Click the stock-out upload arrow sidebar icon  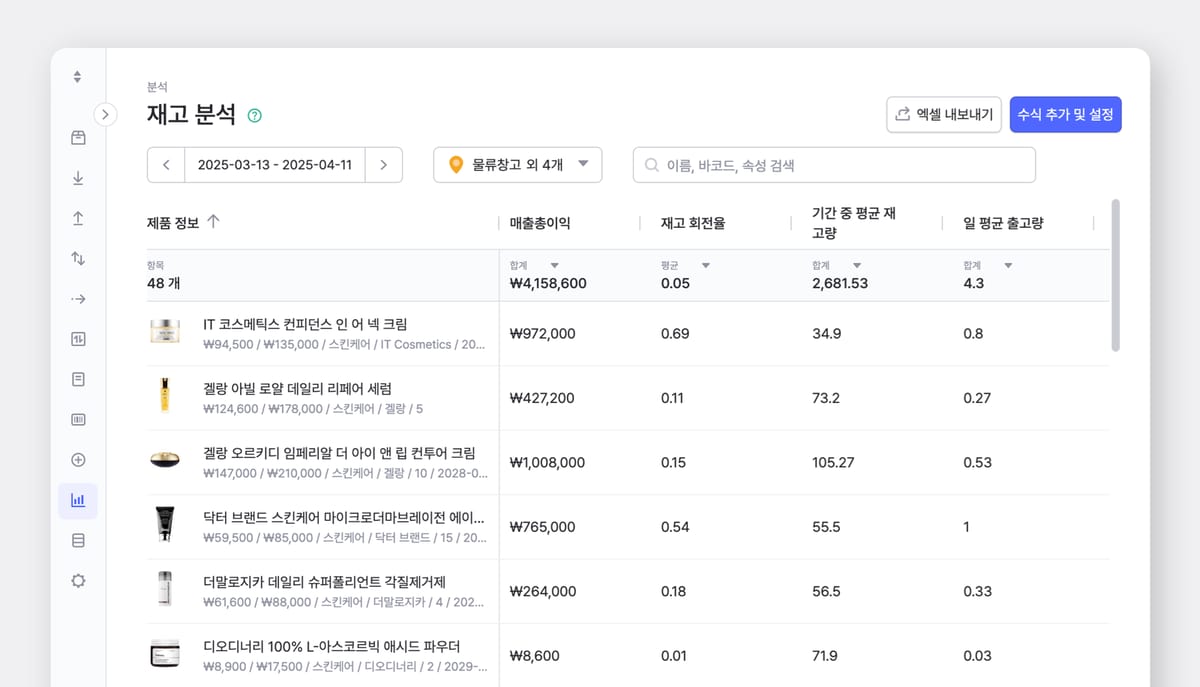[78, 218]
